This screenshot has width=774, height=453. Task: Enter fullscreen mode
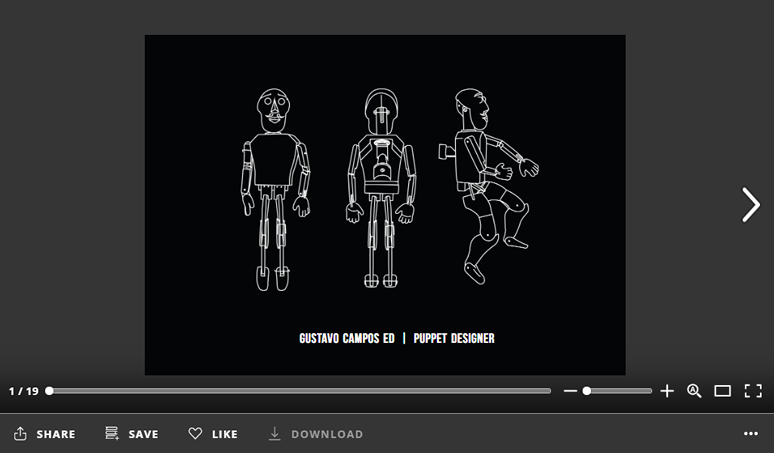tap(753, 391)
